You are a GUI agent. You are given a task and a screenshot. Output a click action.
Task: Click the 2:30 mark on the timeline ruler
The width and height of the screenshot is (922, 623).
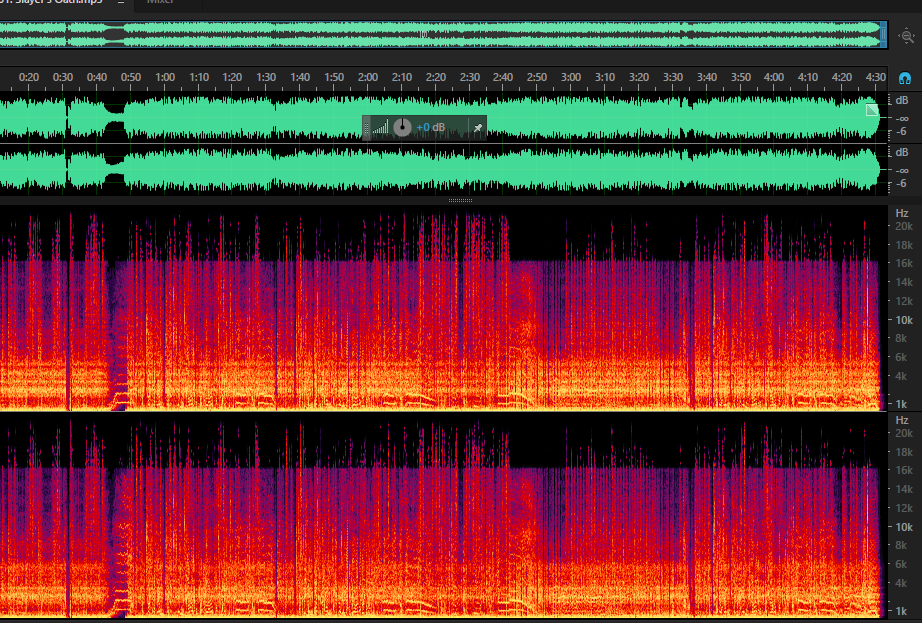469,77
